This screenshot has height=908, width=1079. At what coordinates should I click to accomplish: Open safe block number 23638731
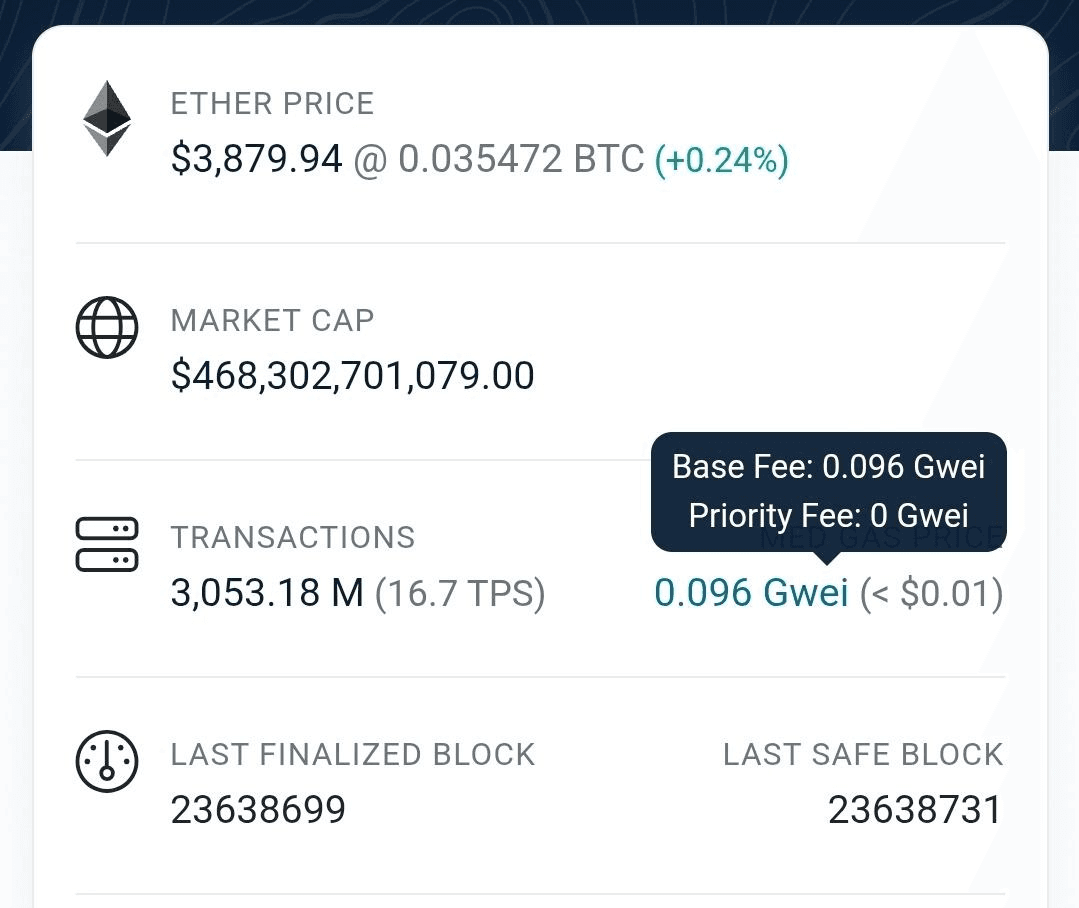point(914,810)
